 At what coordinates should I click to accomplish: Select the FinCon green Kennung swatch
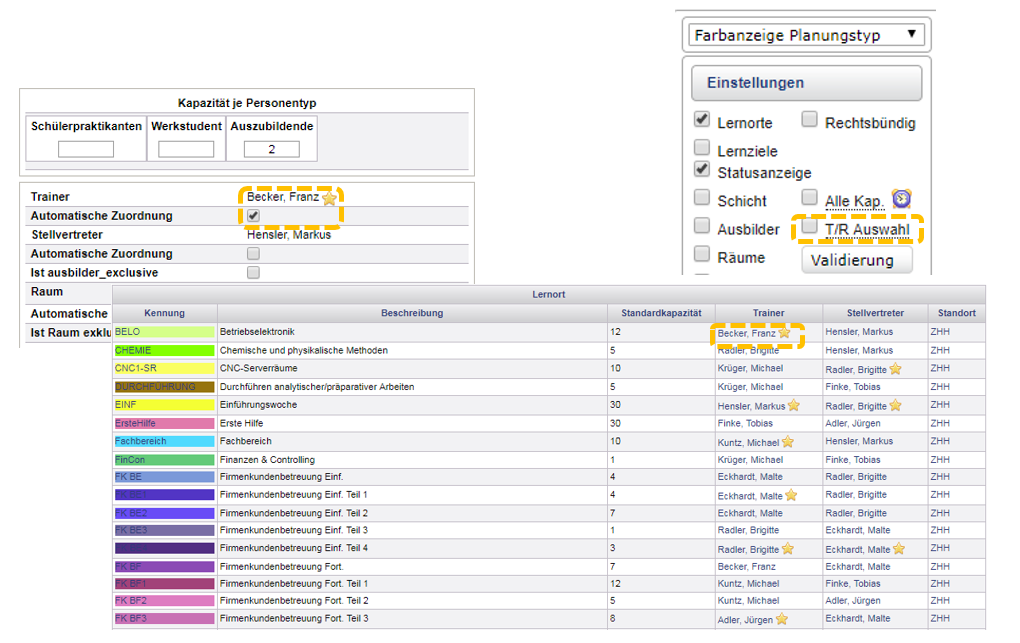[164, 459]
